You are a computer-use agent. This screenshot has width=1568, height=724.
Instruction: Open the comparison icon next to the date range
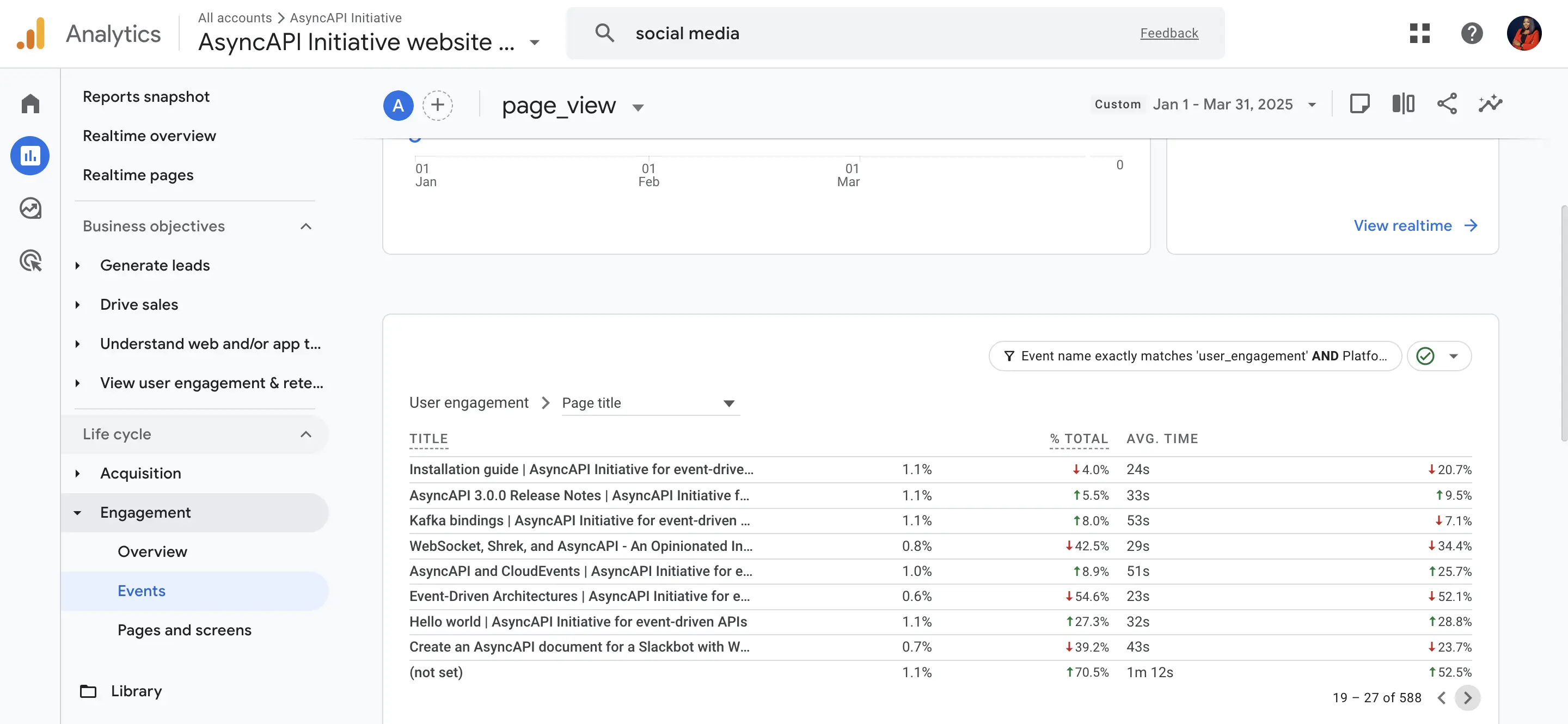click(1403, 103)
